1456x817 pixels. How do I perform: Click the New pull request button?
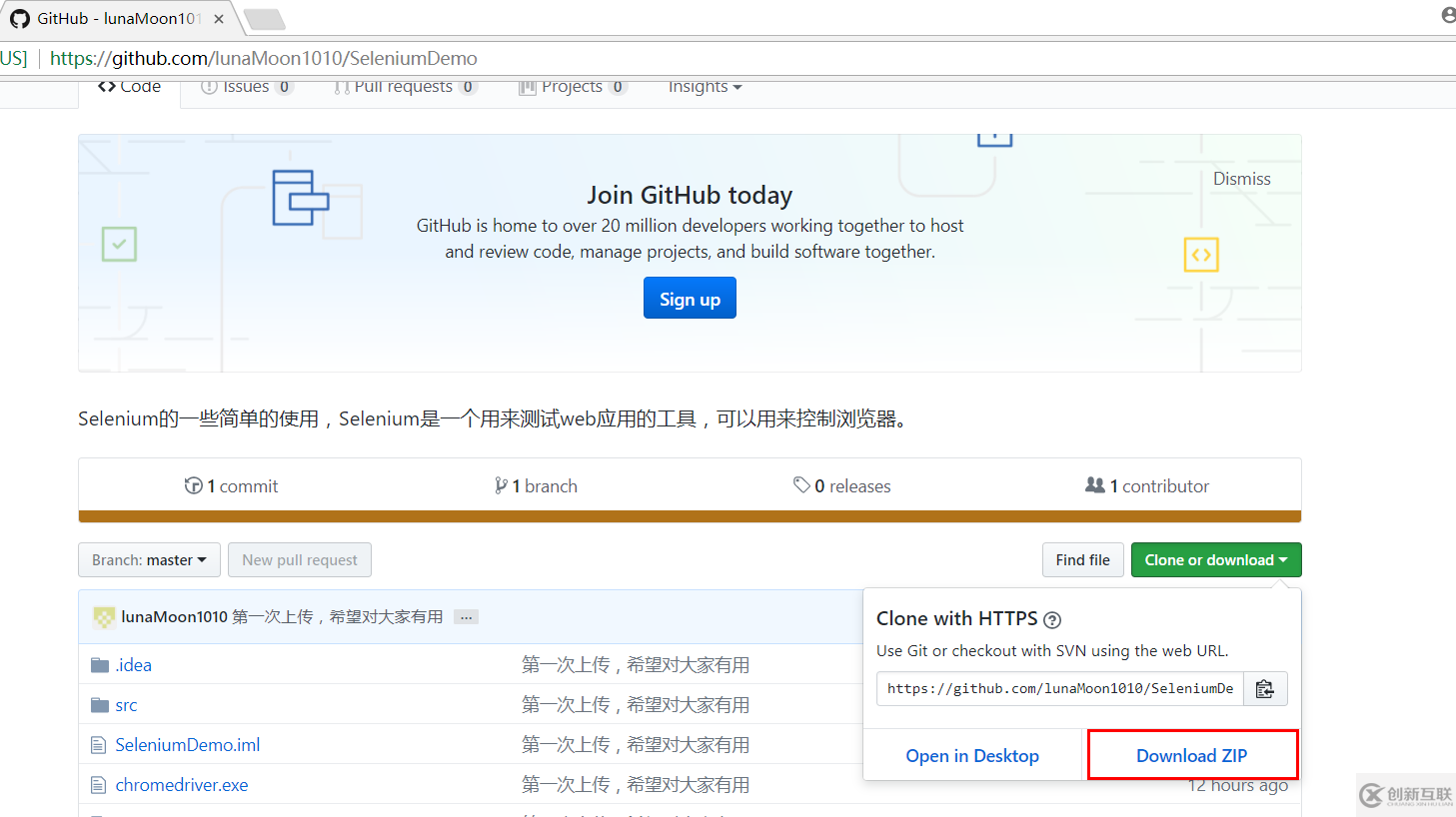(300, 560)
